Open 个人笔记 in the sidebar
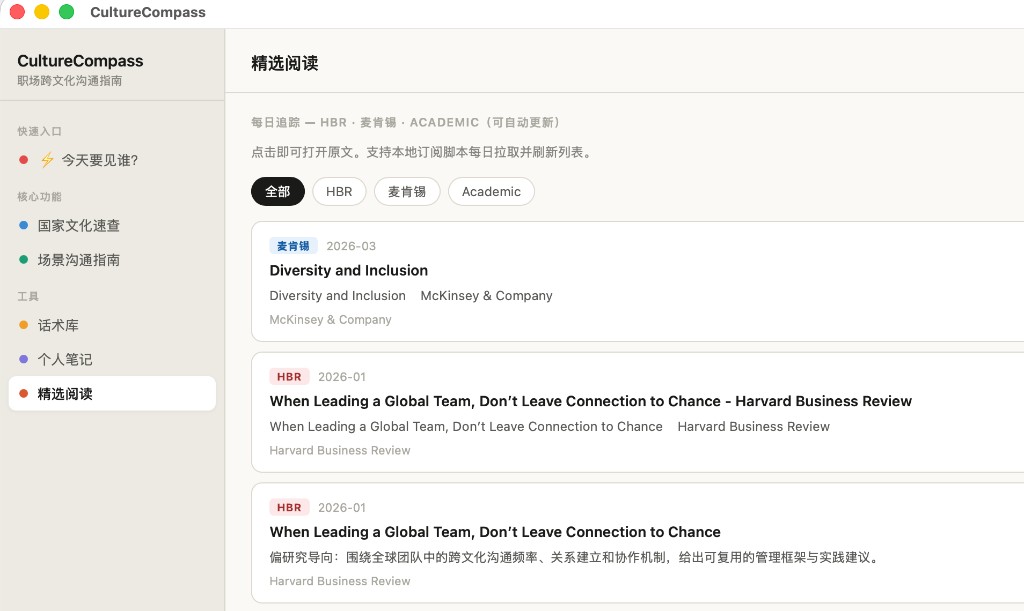The width and height of the screenshot is (1024, 611). pyautogui.click(x=66, y=359)
